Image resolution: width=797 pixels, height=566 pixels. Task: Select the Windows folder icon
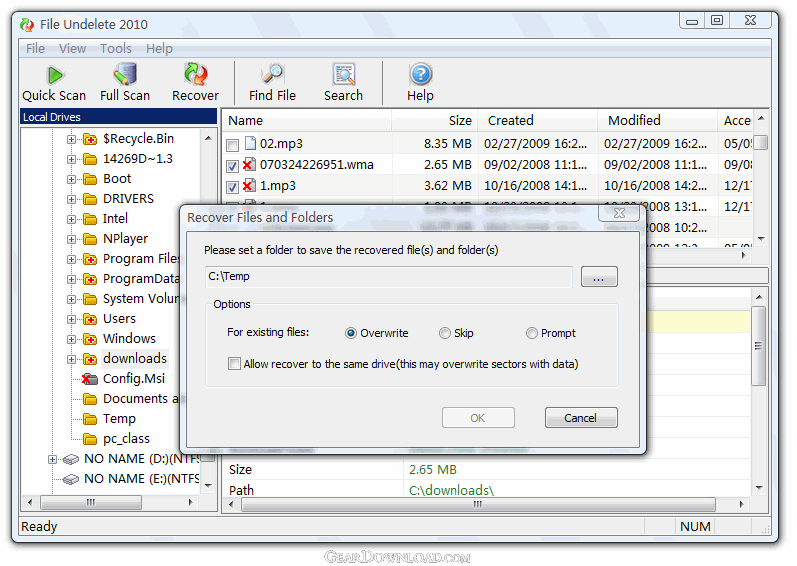(90, 339)
